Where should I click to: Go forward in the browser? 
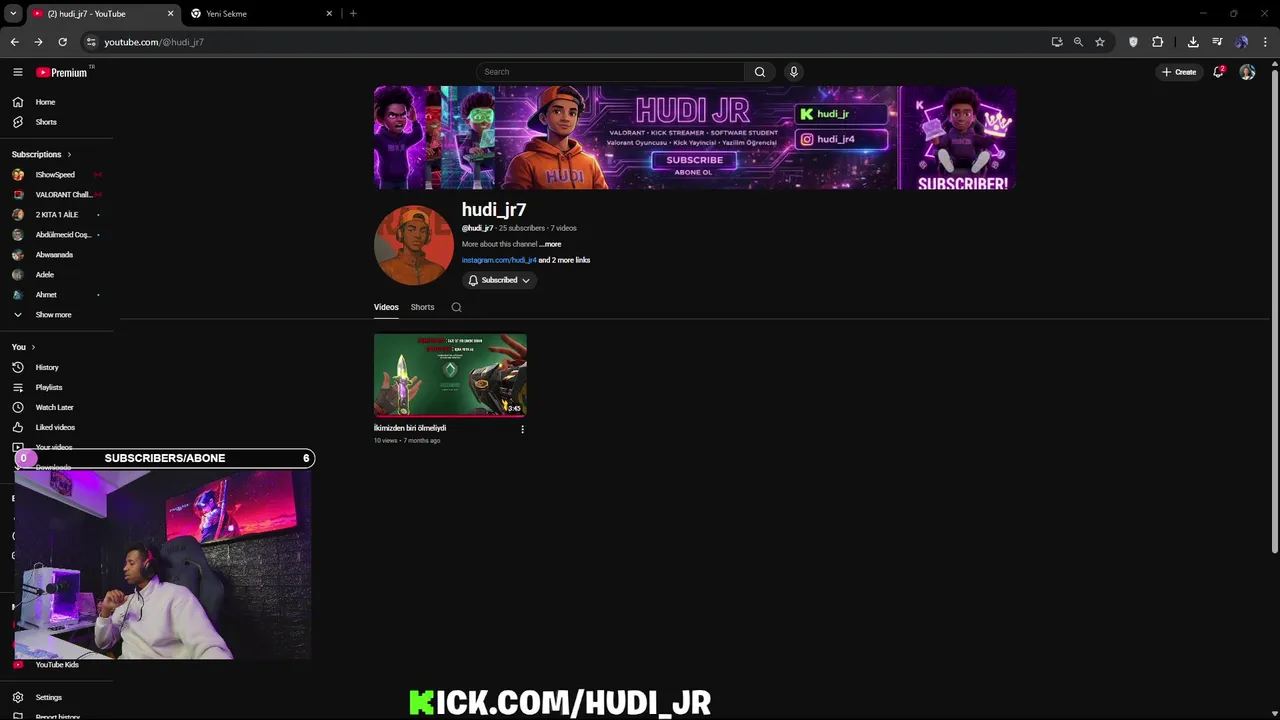coord(38,42)
